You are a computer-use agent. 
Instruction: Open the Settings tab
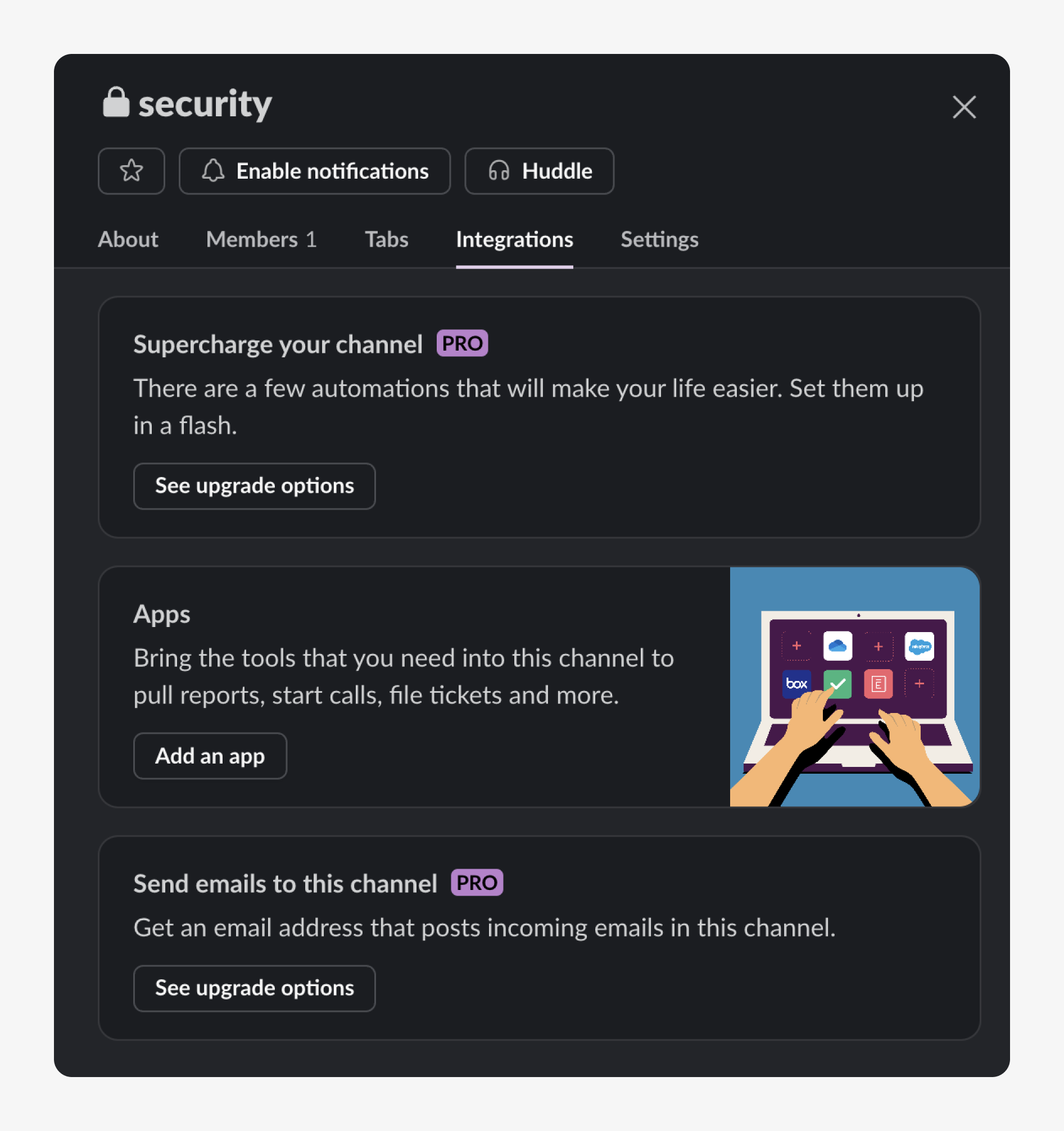click(659, 239)
